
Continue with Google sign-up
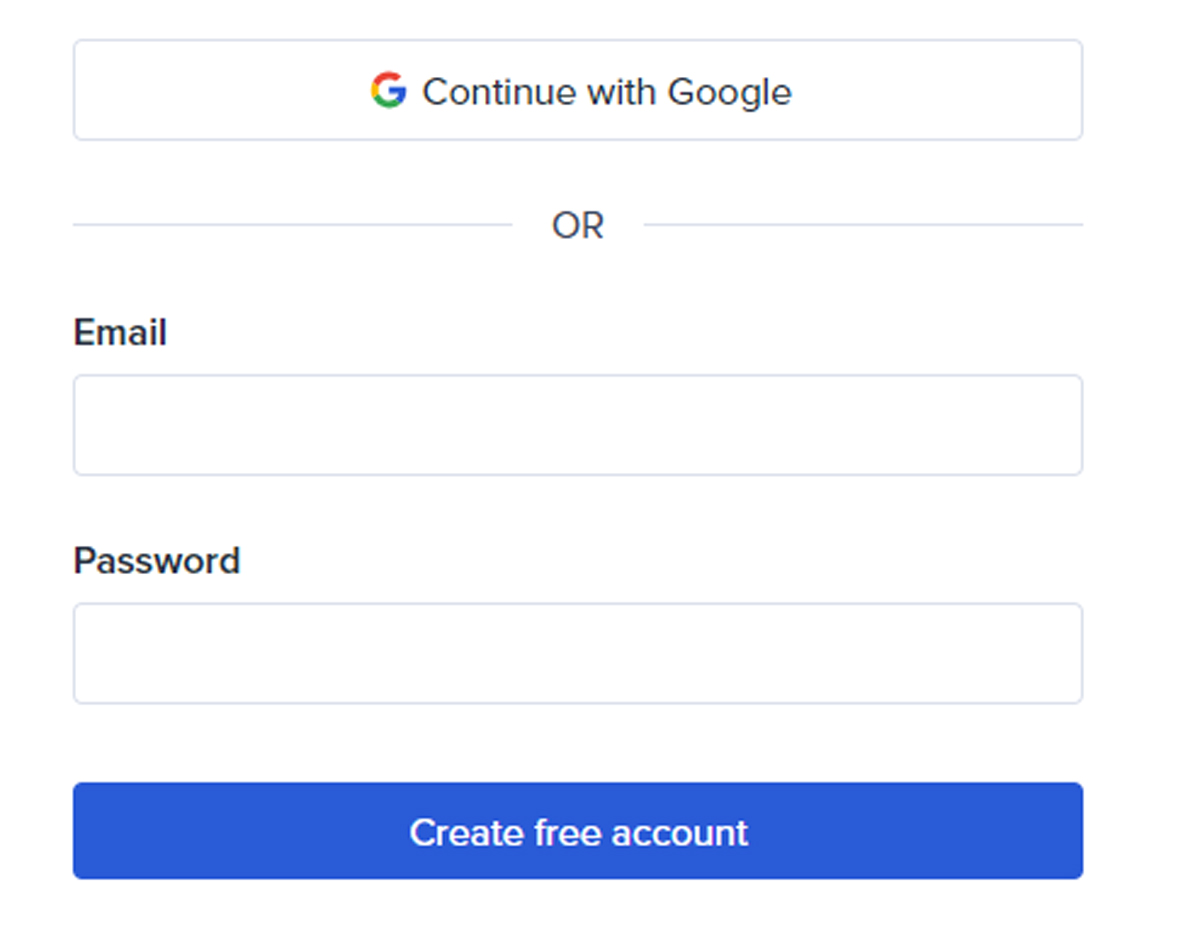578,91
